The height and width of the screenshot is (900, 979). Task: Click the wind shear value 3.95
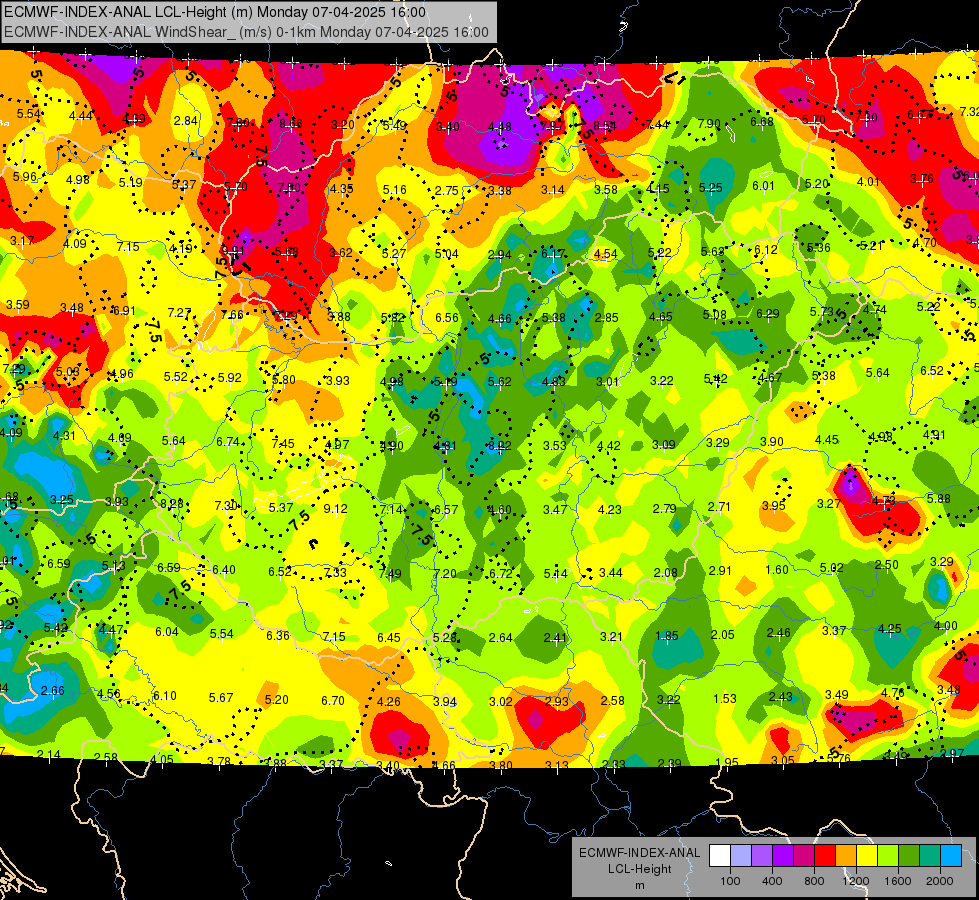tap(774, 506)
